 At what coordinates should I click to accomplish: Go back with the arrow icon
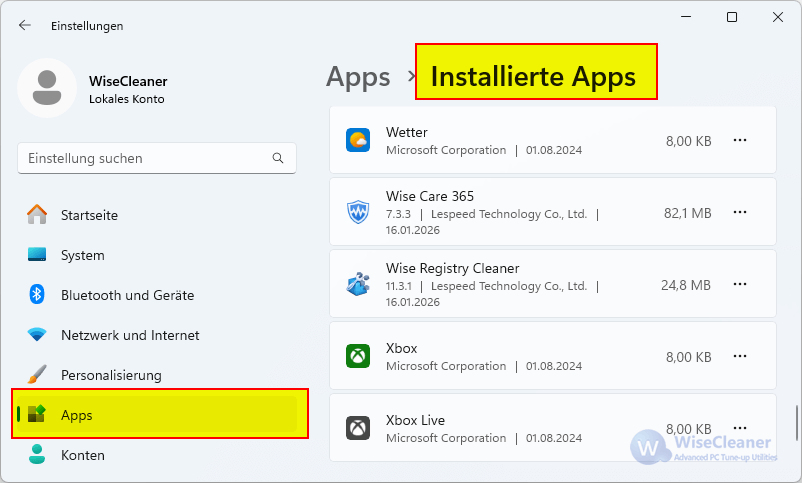[x=25, y=25]
